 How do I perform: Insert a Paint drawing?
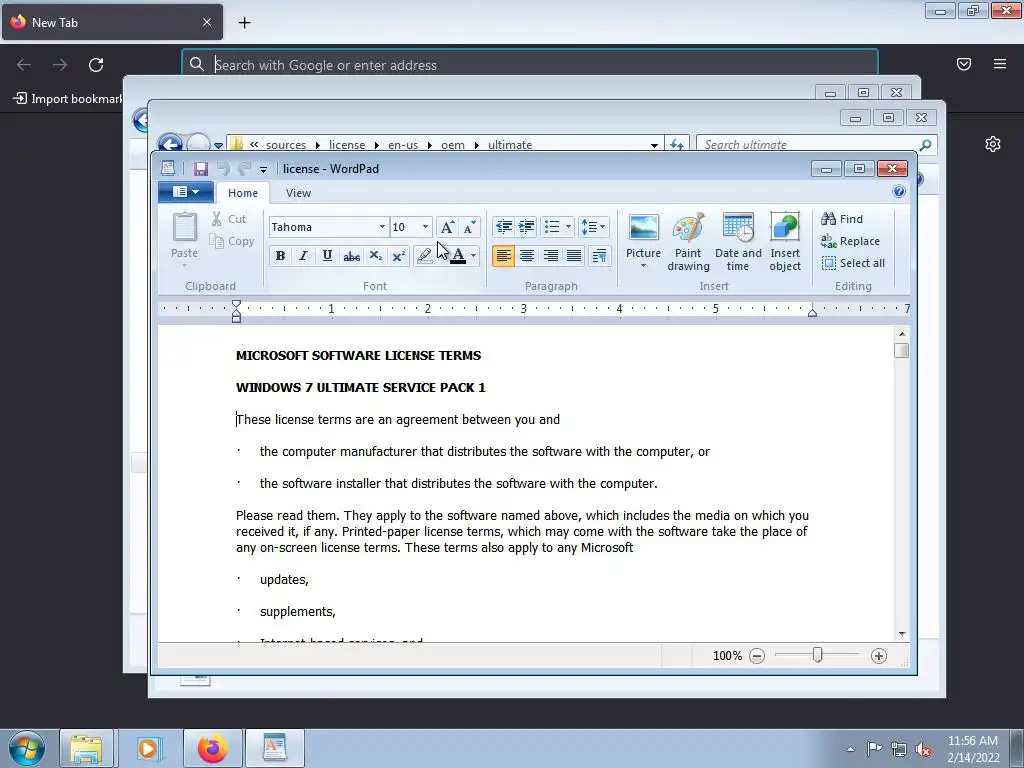(688, 241)
